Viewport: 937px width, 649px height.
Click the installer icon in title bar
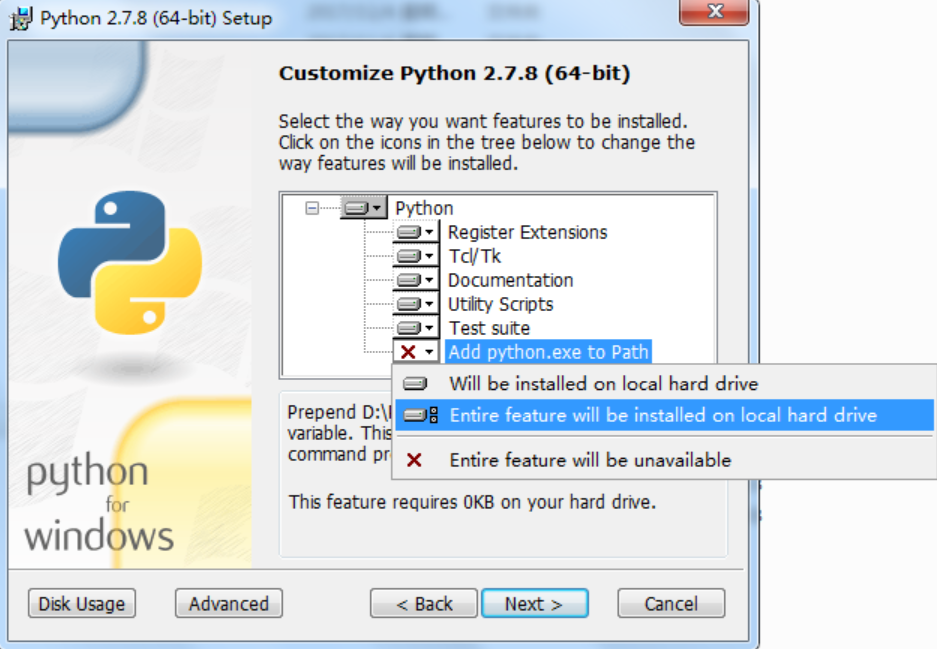(x=22, y=18)
